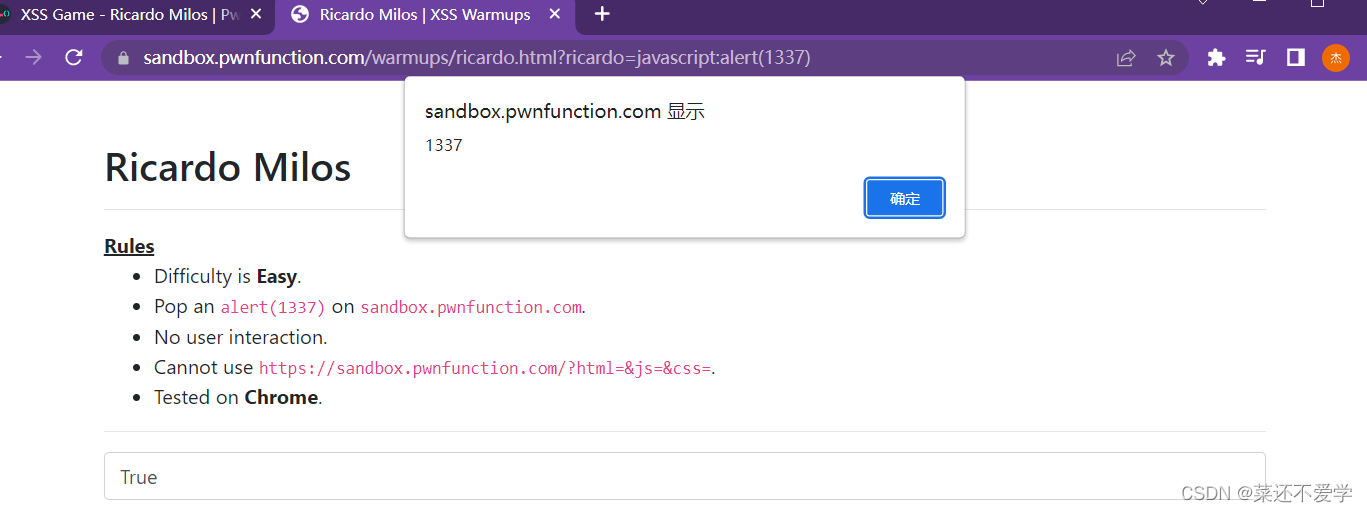
Task: Click the https://sandbox.pwnfunction.com/?html=&js=&css= text
Action: coord(485,368)
